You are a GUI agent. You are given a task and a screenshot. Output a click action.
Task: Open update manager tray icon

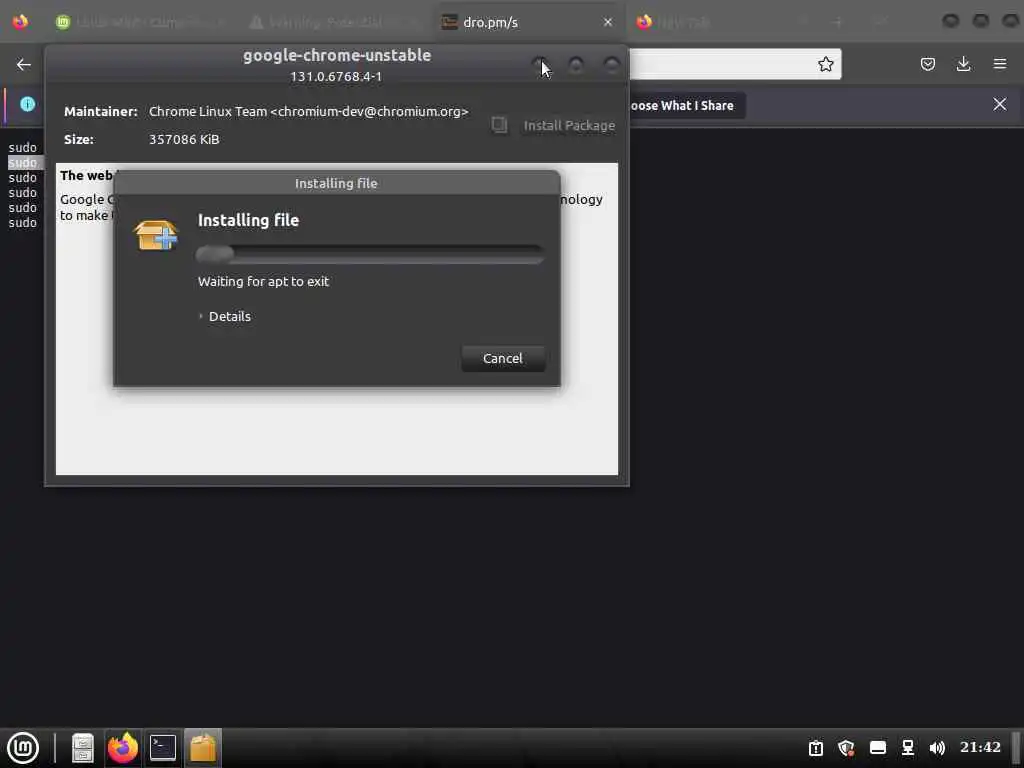[x=816, y=748]
